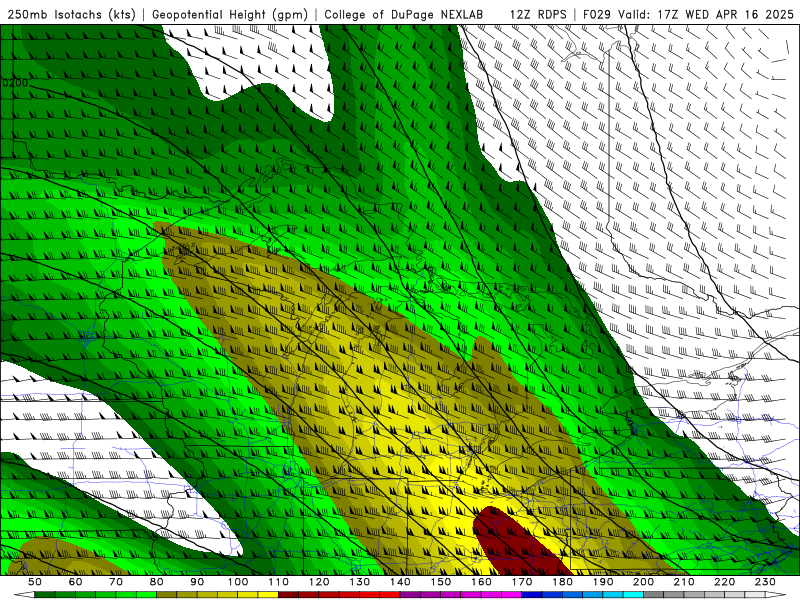The width and height of the screenshot is (800, 600).
Task: Click legend value 80
Action: tap(156, 582)
